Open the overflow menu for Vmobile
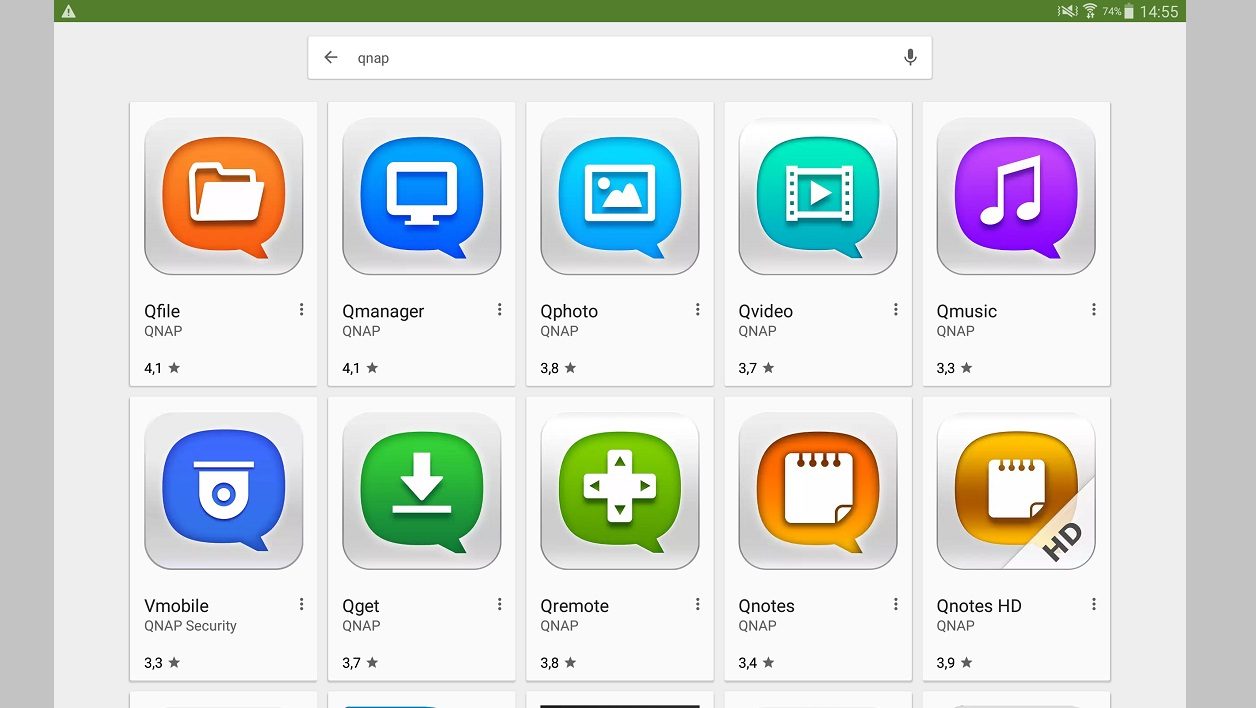Screen dimensions: 1256x708 coord(301,604)
